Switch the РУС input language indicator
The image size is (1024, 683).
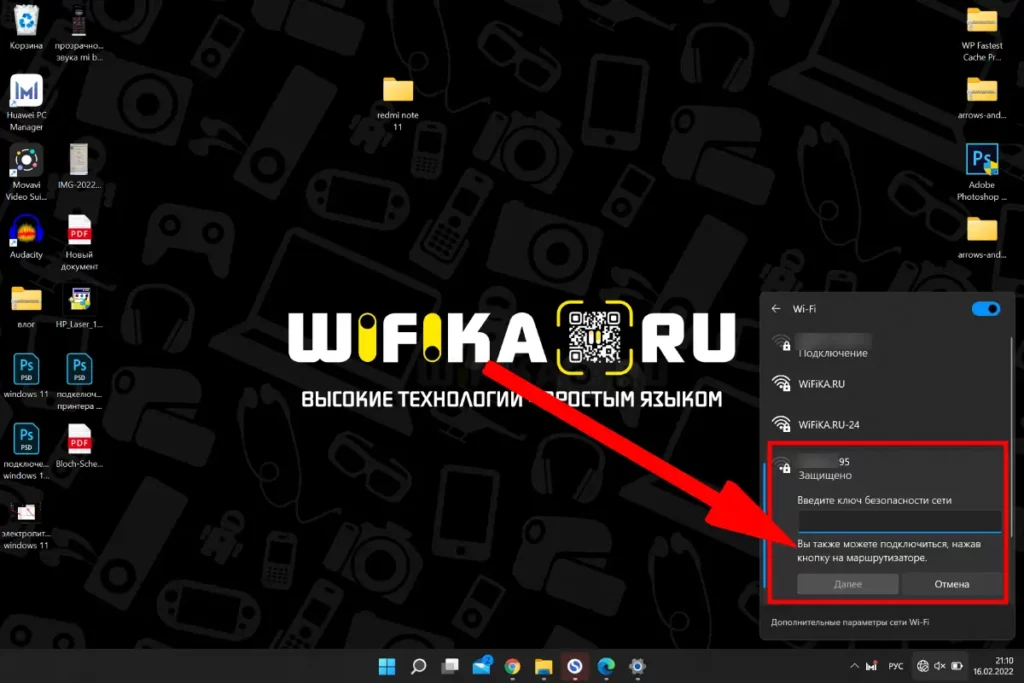point(896,666)
